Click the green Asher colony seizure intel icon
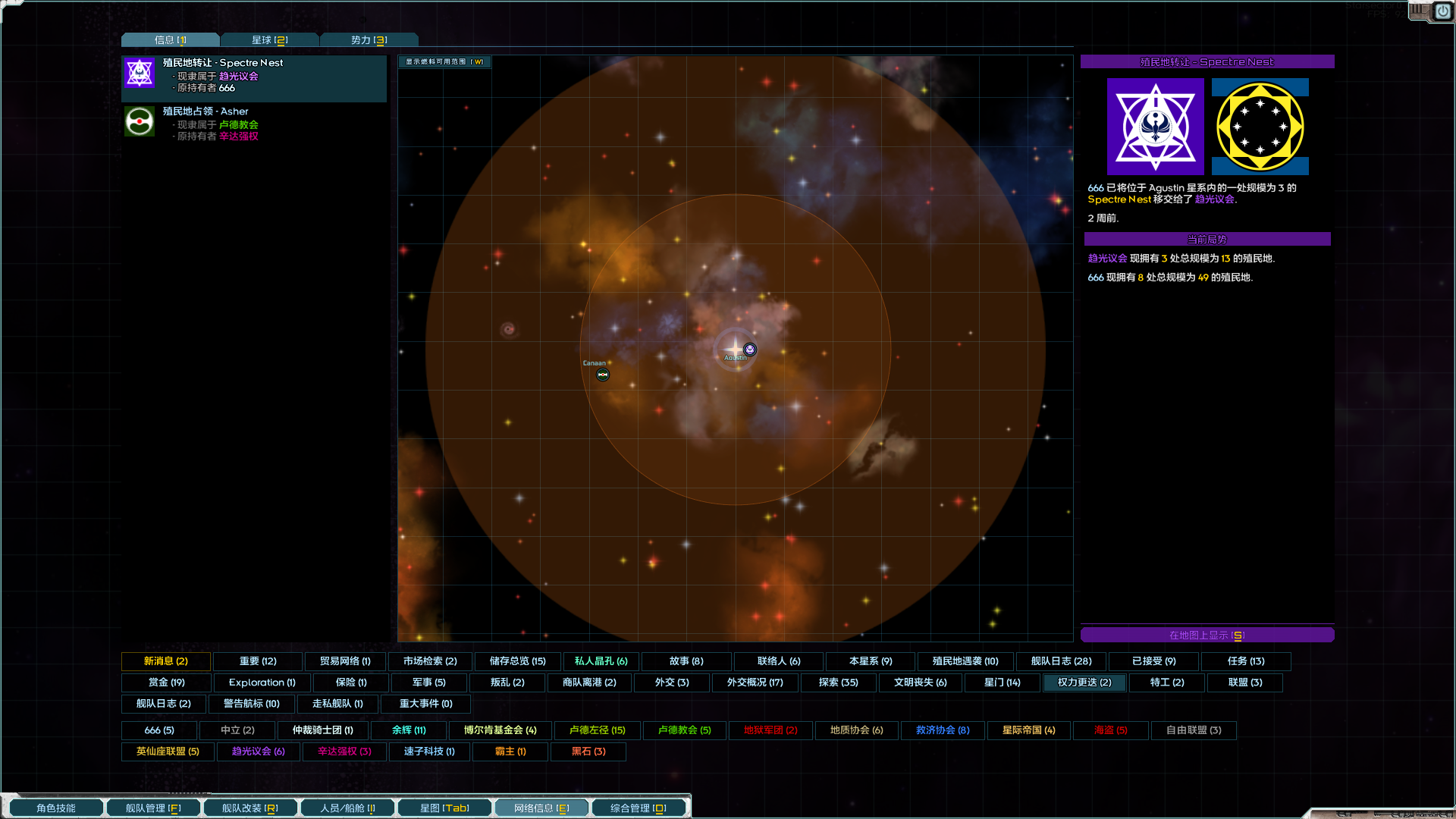The image size is (1456, 819). pyautogui.click(x=139, y=120)
